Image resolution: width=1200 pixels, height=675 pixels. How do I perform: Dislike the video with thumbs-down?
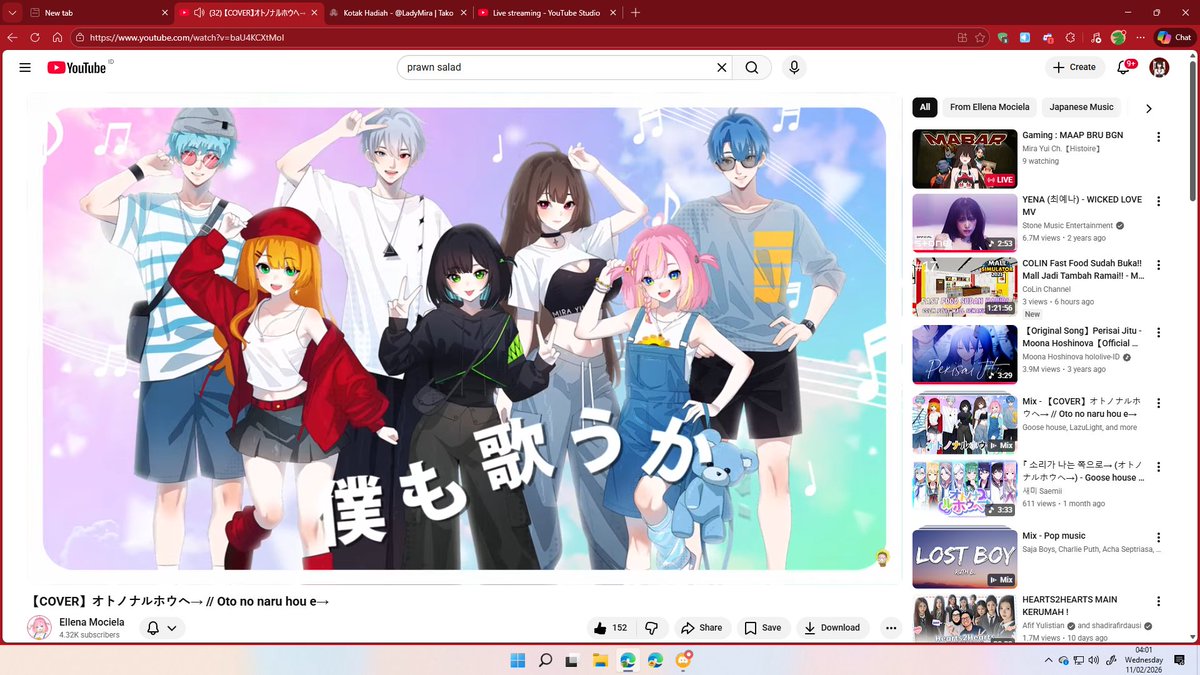coord(651,628)
